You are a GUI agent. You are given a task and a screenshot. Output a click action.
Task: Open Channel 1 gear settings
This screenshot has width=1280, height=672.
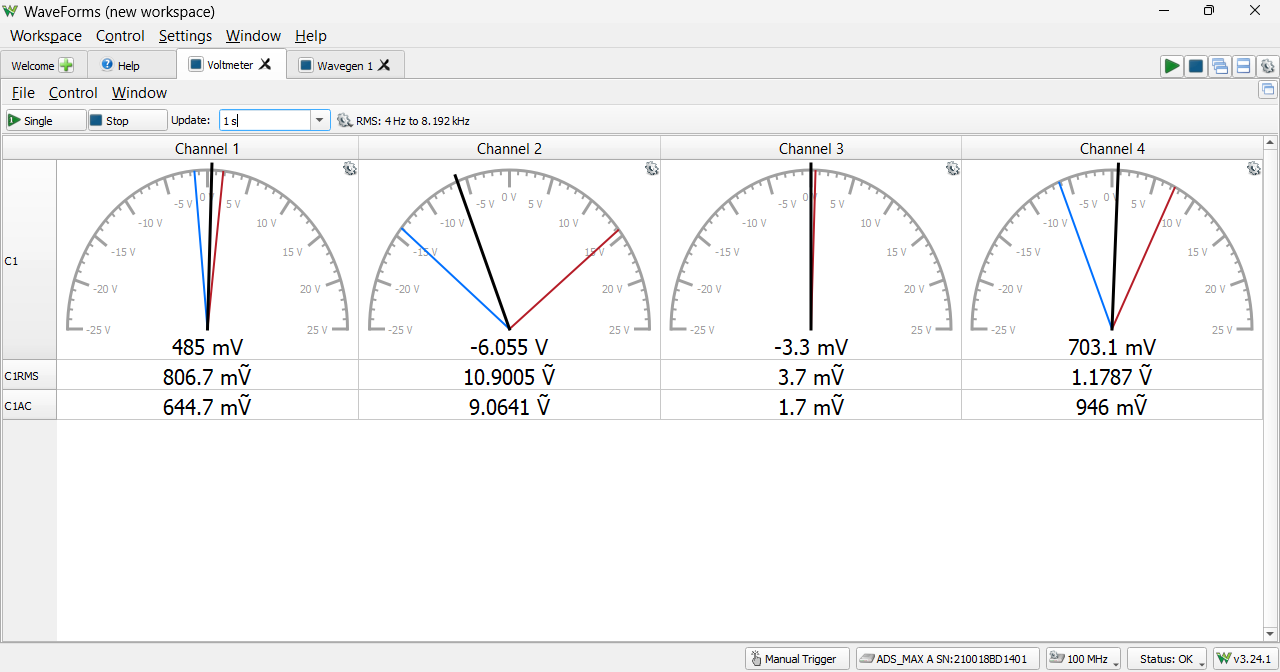349,169
